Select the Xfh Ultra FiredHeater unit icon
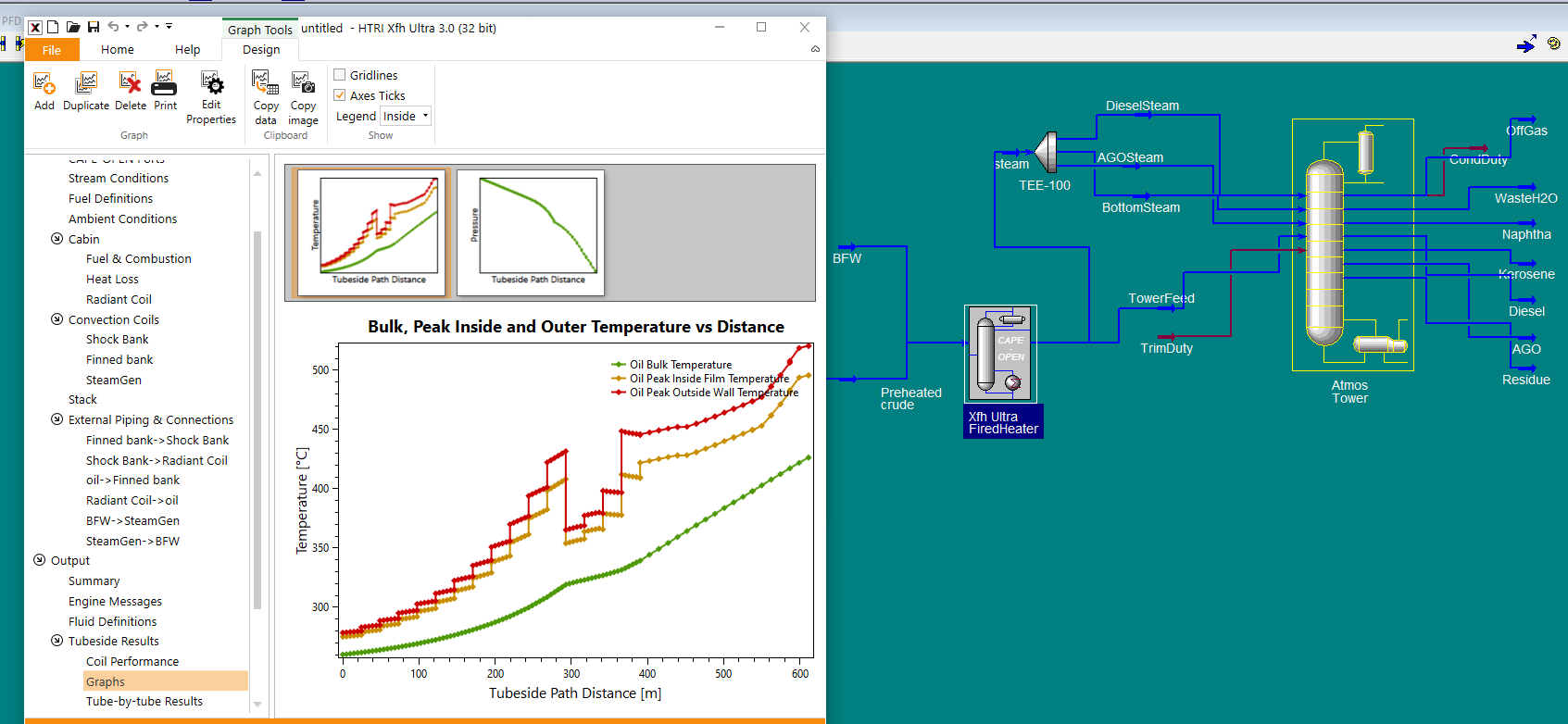Image resolution: width=1568 pixels, height=724 pixels. click(x=1000, y=354)
